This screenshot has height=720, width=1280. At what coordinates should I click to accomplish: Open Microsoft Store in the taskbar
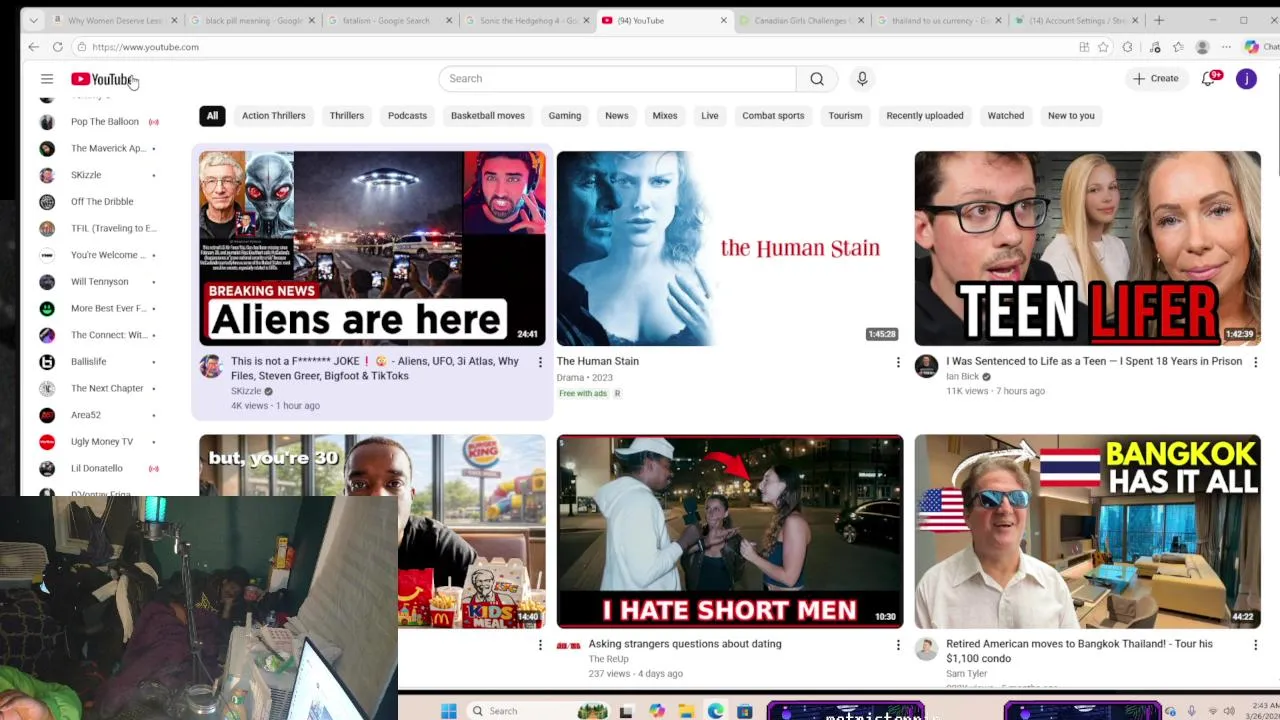tap(745, 711)
